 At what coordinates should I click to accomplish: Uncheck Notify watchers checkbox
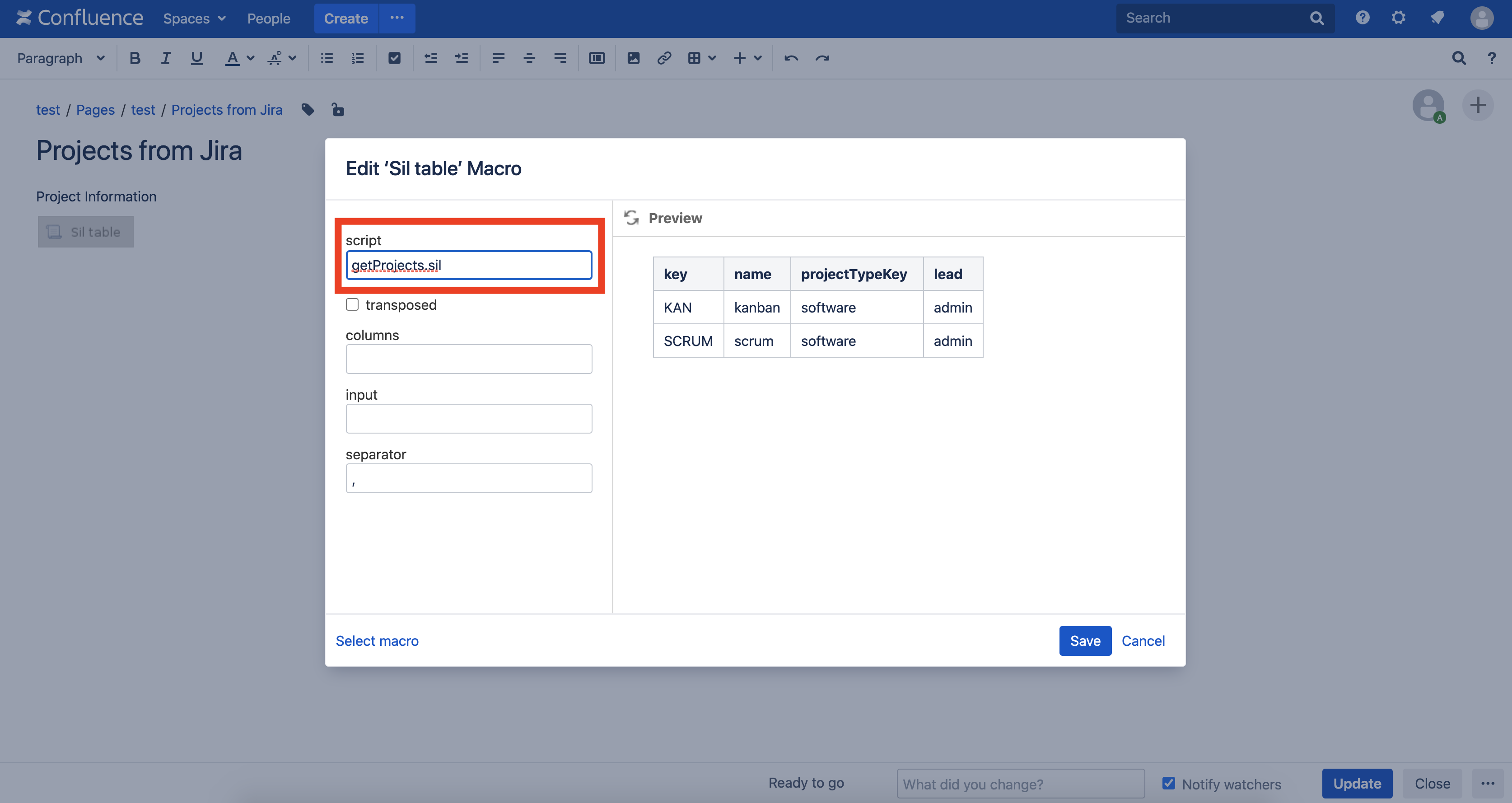point(1169,783)
